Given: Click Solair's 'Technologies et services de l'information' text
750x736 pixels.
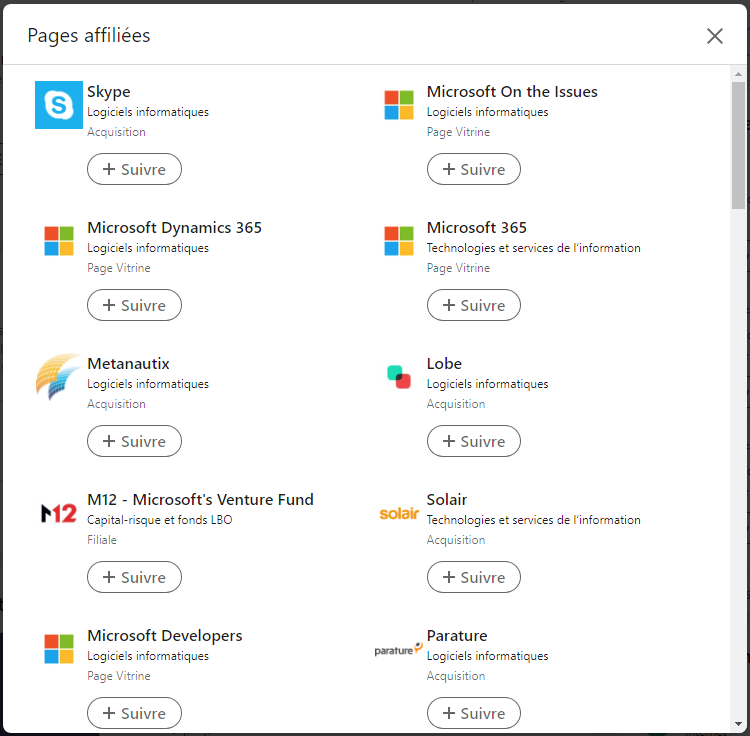Looking at the screenshot, I should [533, 520].
